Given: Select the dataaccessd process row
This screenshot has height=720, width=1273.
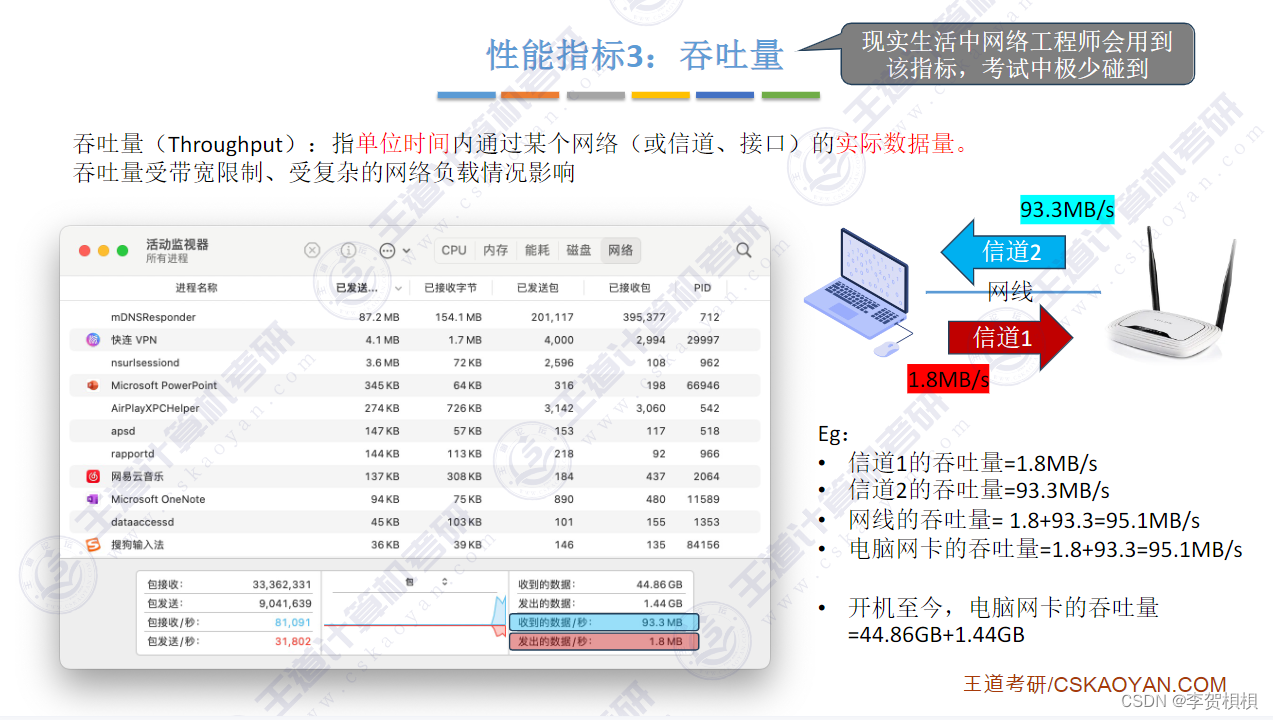Looking at the screenshot, I should click(415, 522).
